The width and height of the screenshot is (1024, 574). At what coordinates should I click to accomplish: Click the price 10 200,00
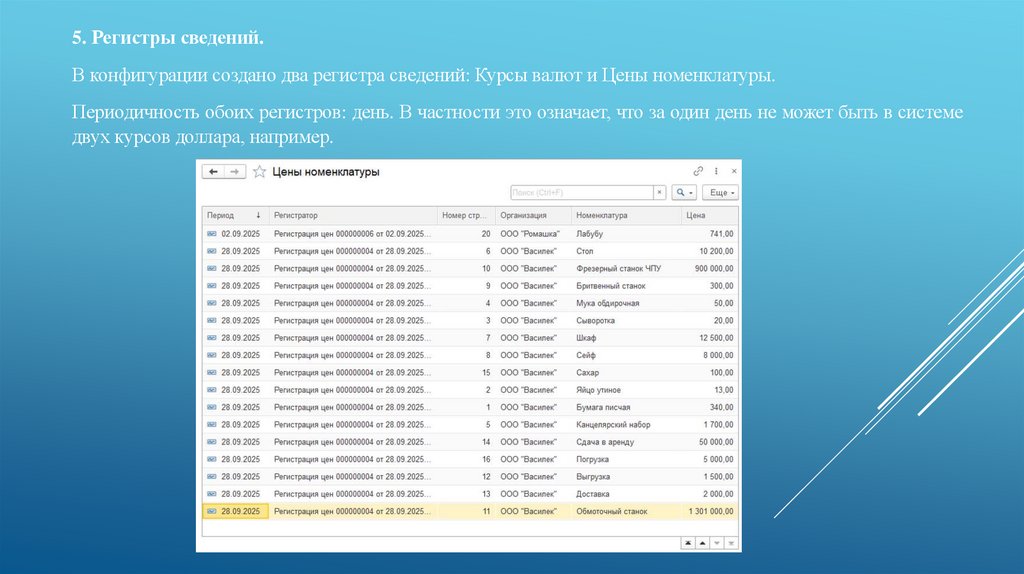[x=716, y=251]
